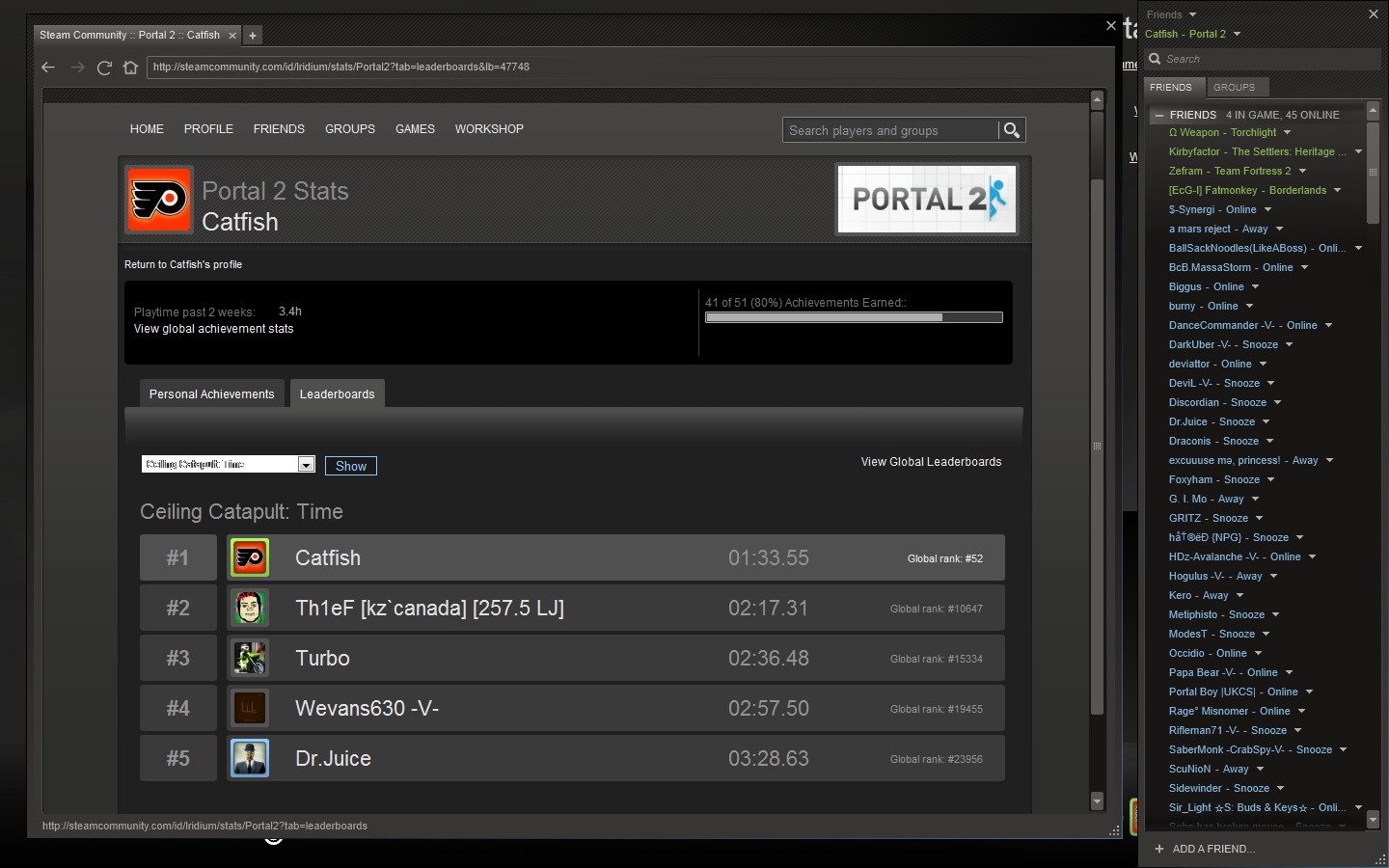Image resolution: width=1389 pixels, height=868 pixels.
Task: Click the page scroll down arrow
Action: (1097, 800)
